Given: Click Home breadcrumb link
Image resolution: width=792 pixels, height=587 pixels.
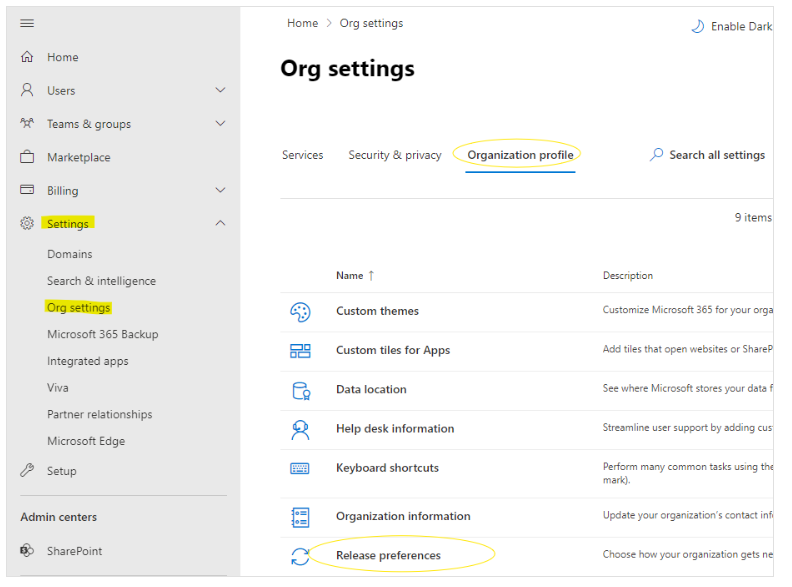Looking at the screenshot, I should (303, 23).
